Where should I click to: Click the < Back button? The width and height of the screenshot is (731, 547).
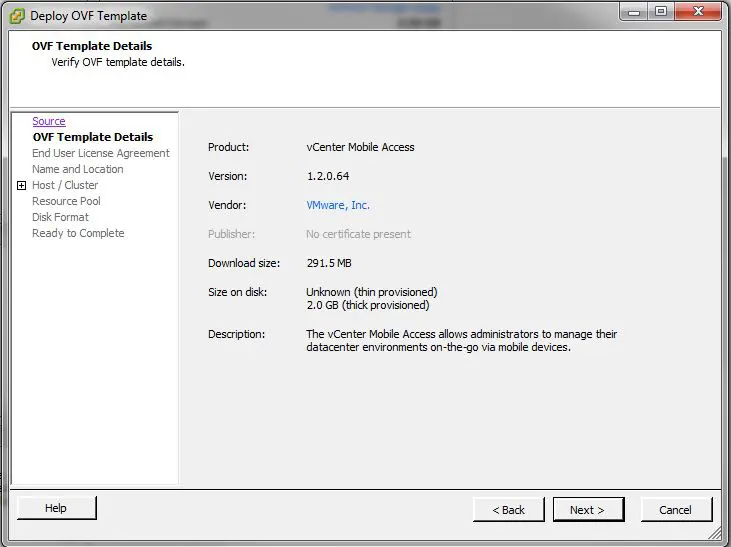(509, 509)
